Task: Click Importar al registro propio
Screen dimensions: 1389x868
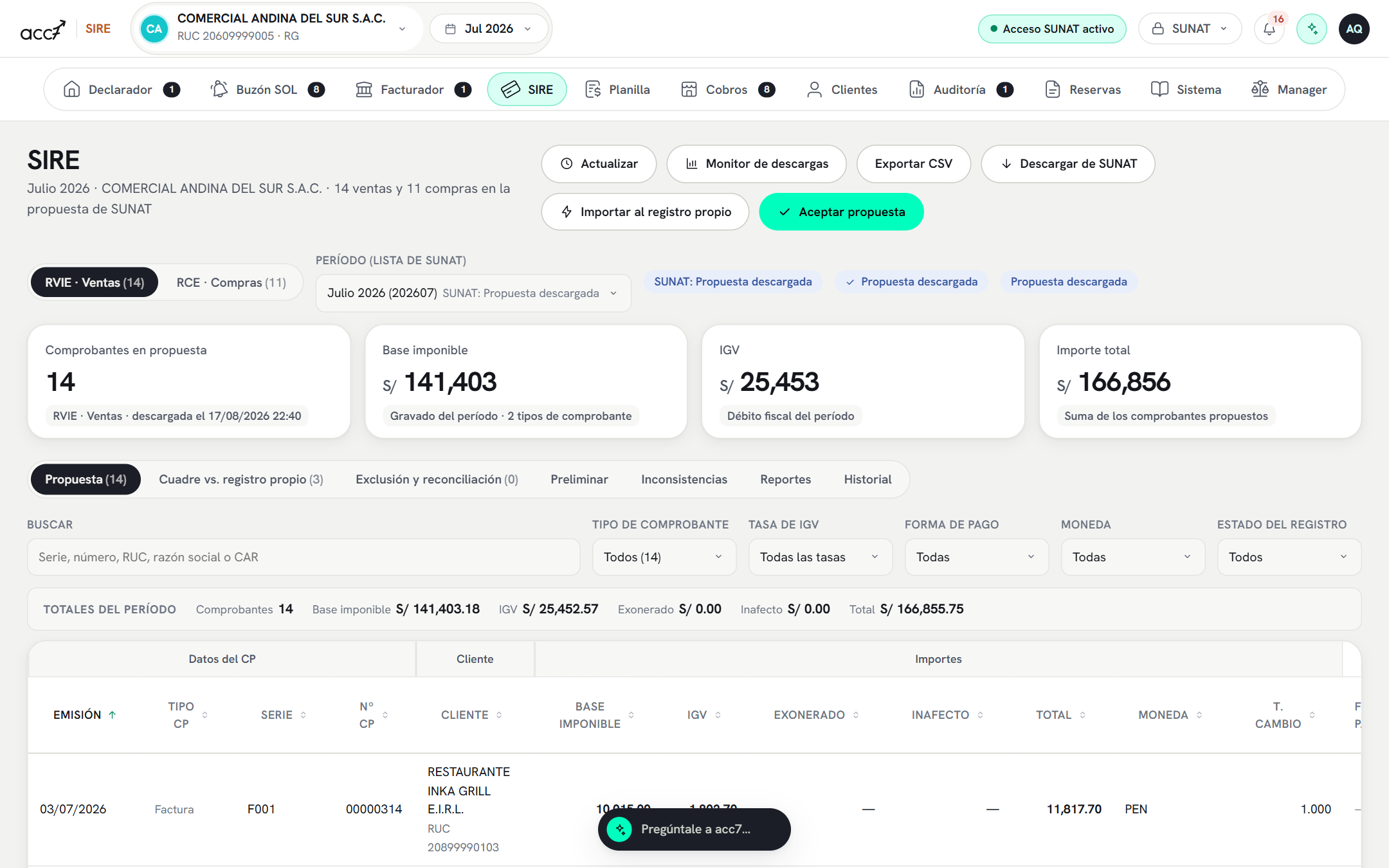Action: tap(645, 212)
